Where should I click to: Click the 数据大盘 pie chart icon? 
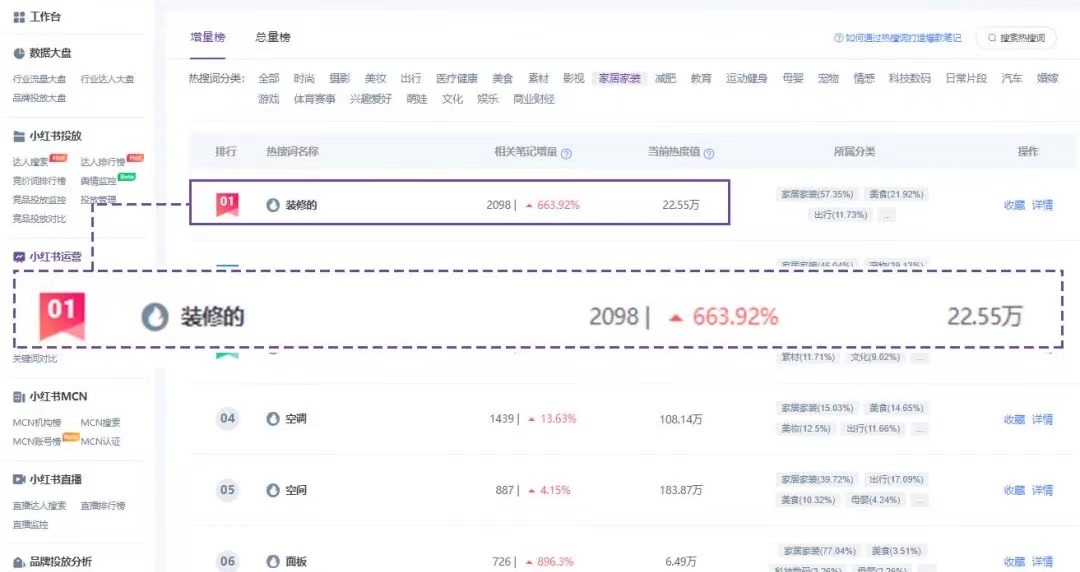tap(19, 53)
